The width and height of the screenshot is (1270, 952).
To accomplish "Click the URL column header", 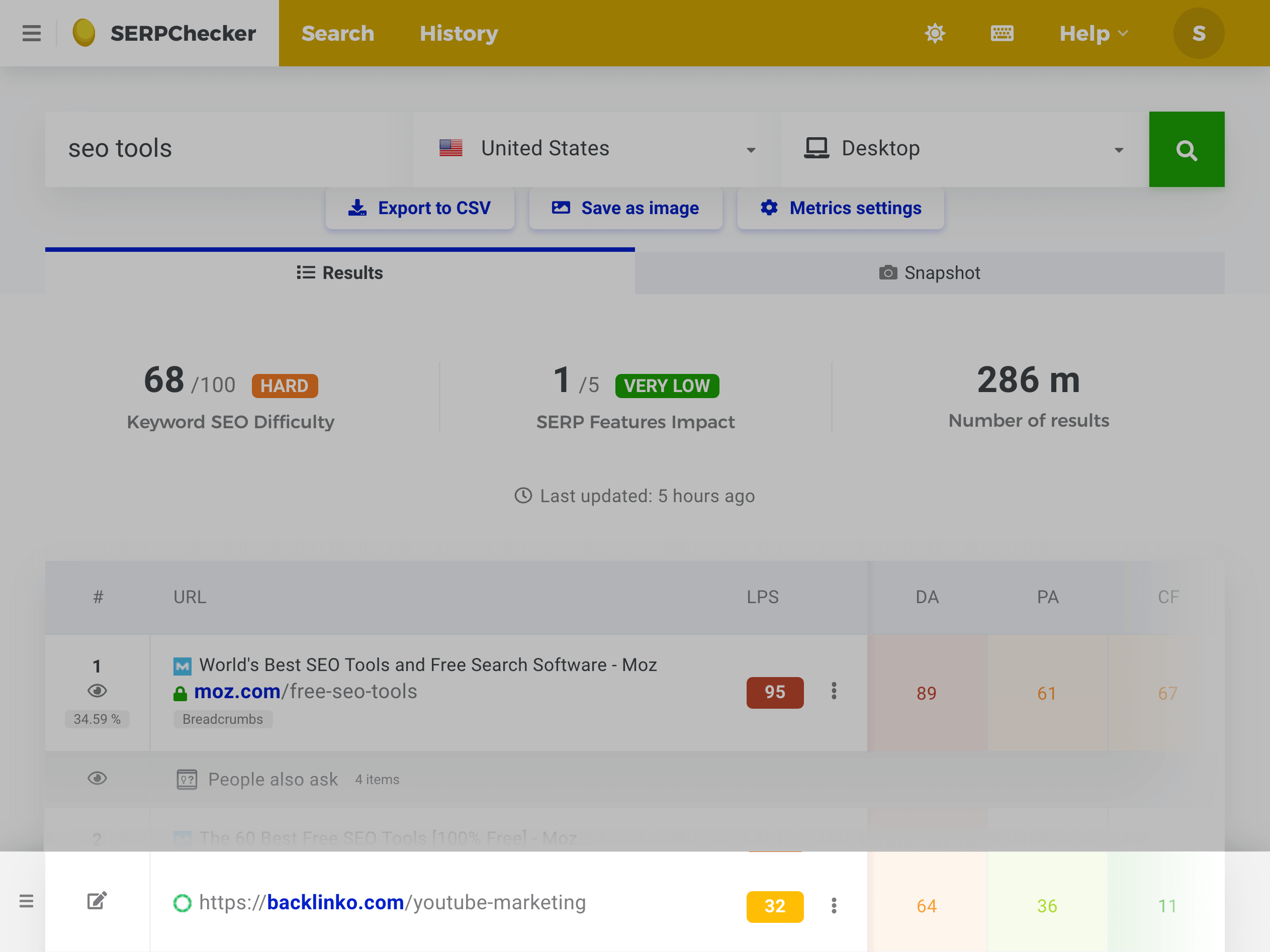I will (x=190, y=597).
